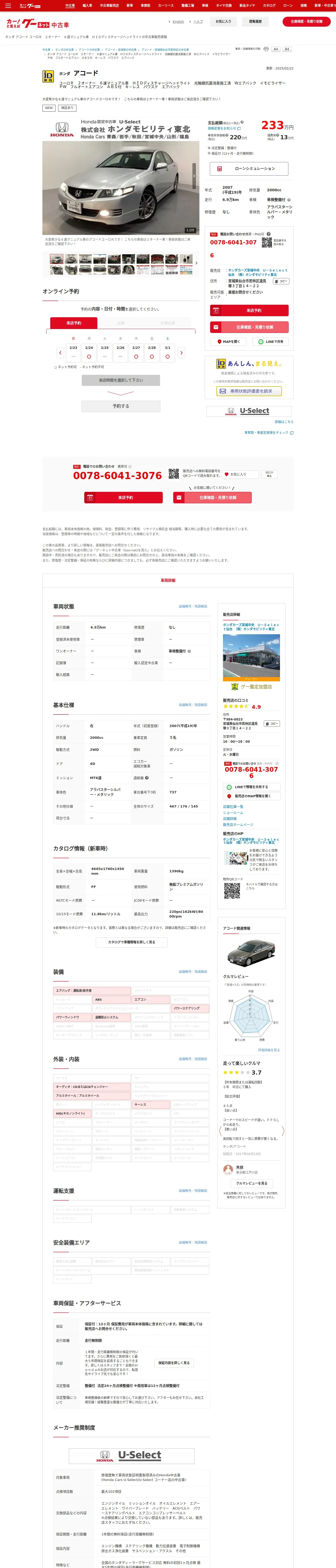This screenshot has height=1568, width=336.
Task: Select the 車両詳細 tab
Action: click(168, 580)
